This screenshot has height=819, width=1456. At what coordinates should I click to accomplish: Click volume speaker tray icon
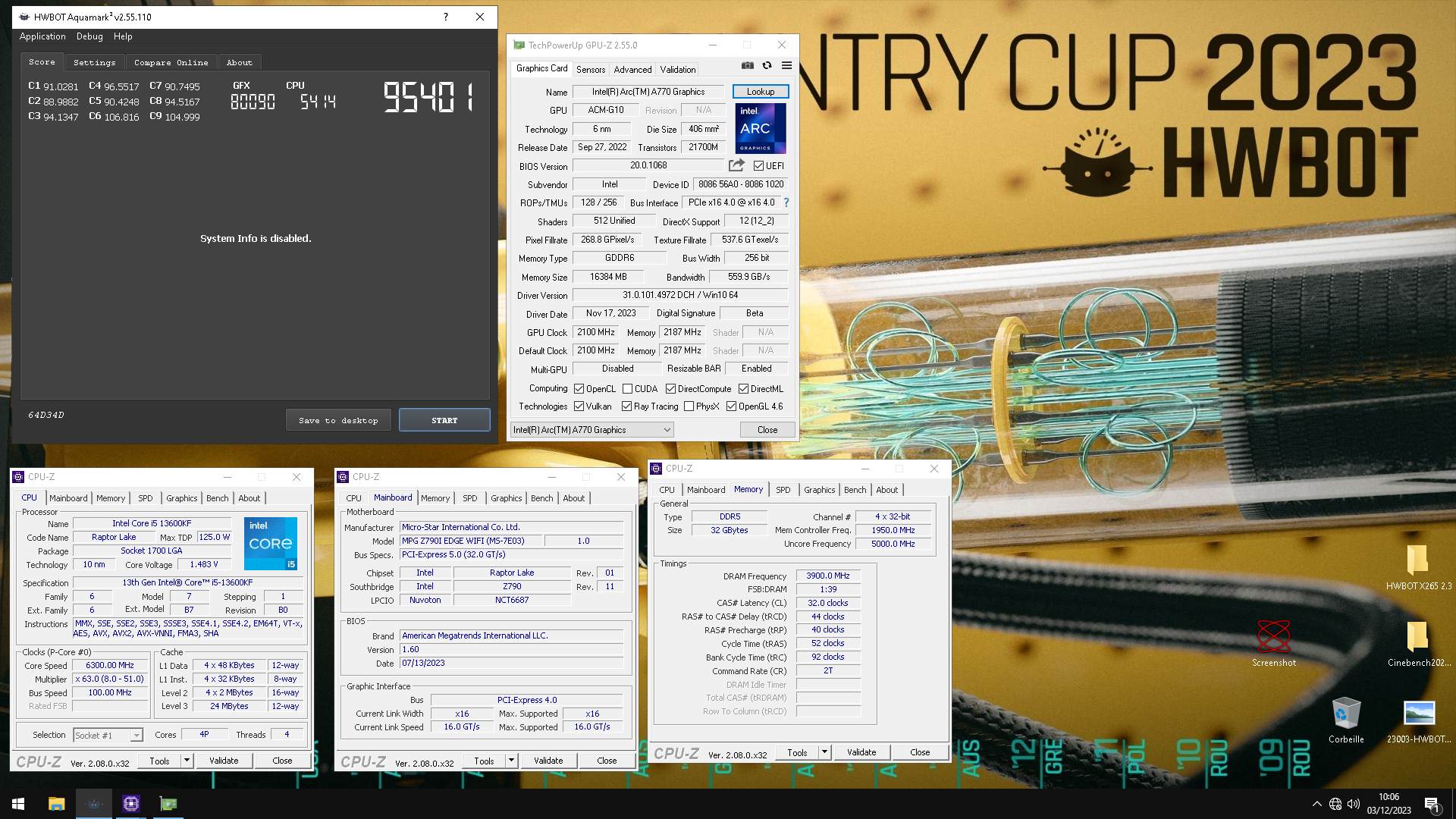click(x=1354, y=804)
